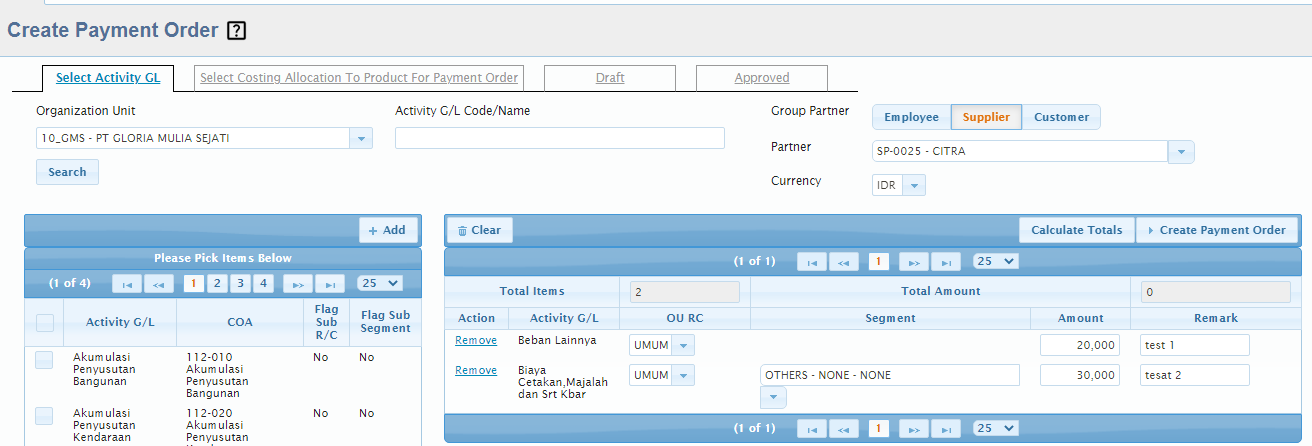Click Partner SP-0025 - CITRA field

click(1020, 152)
